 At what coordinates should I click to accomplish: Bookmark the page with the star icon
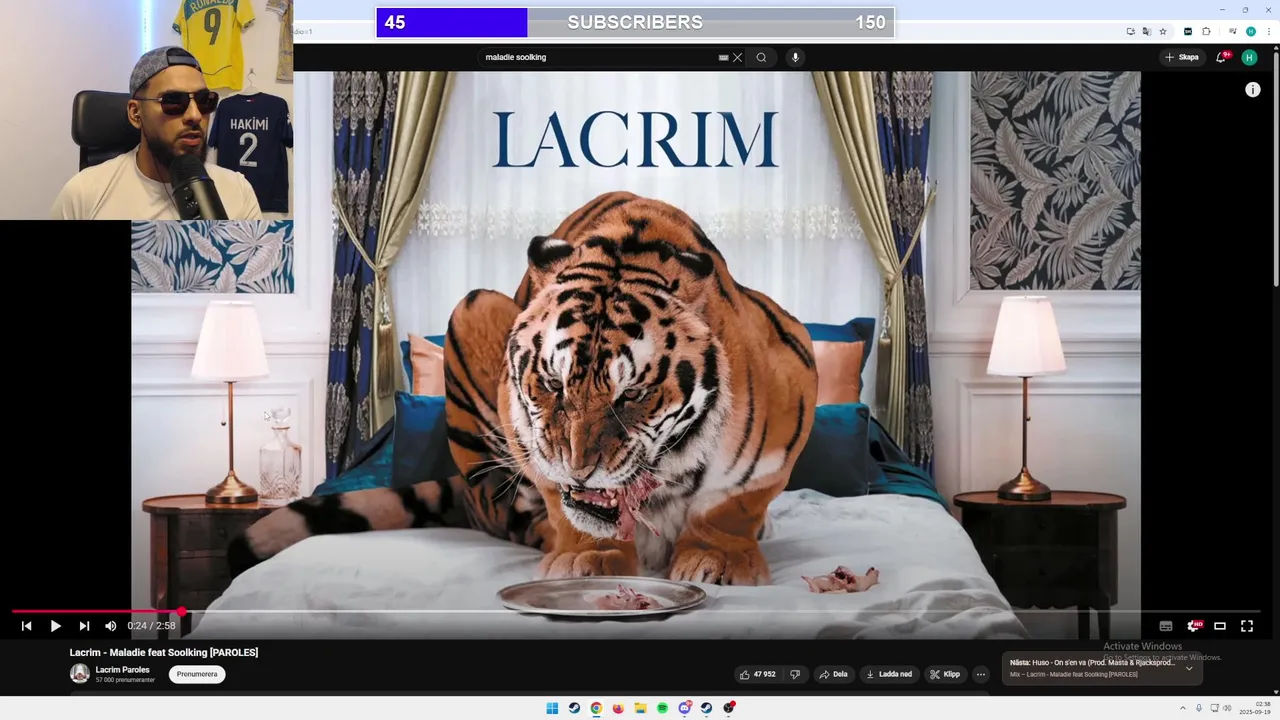click(1163, 31)
